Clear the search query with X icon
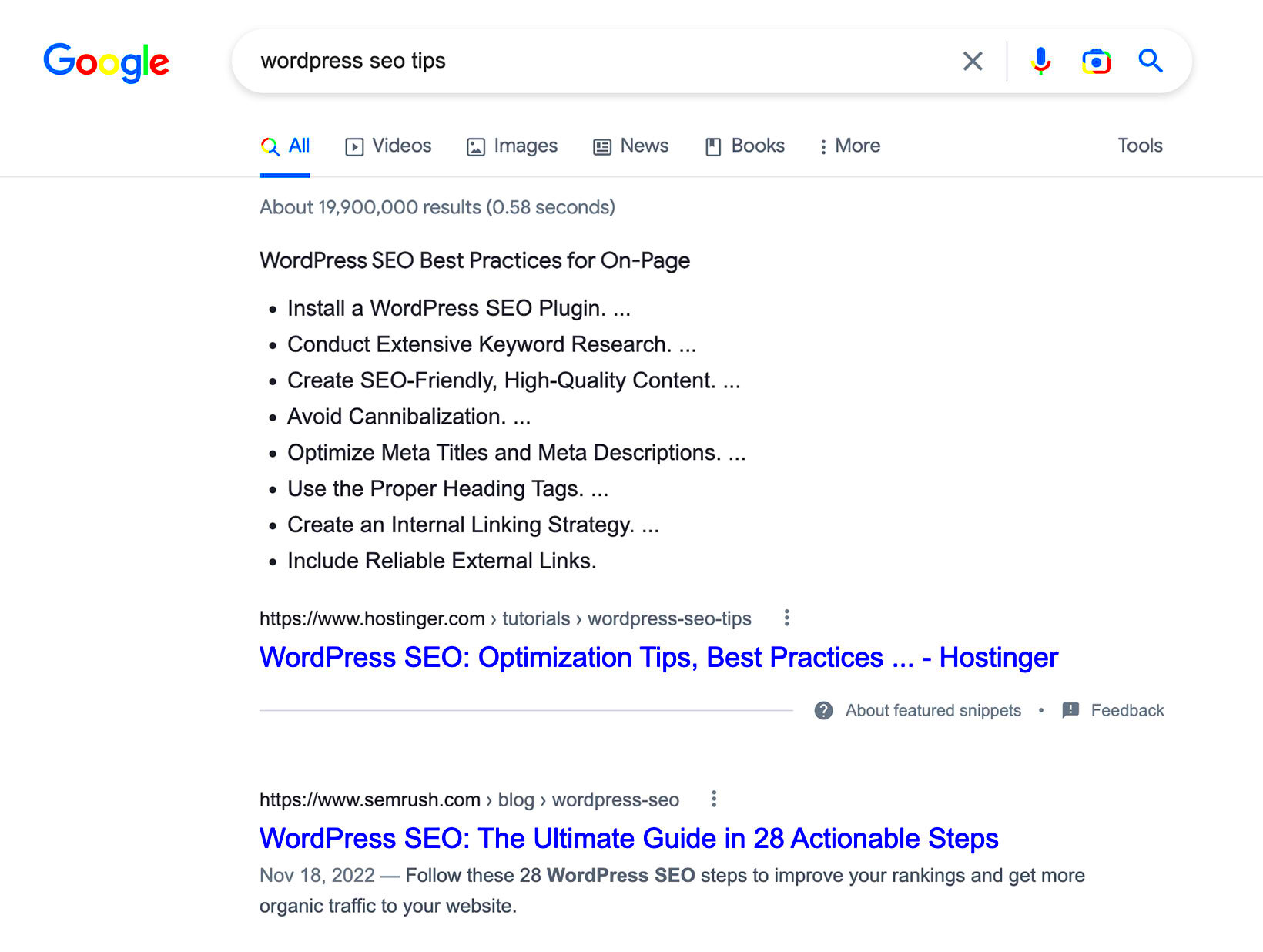The image size is (1263, 952). coord(973,61)
